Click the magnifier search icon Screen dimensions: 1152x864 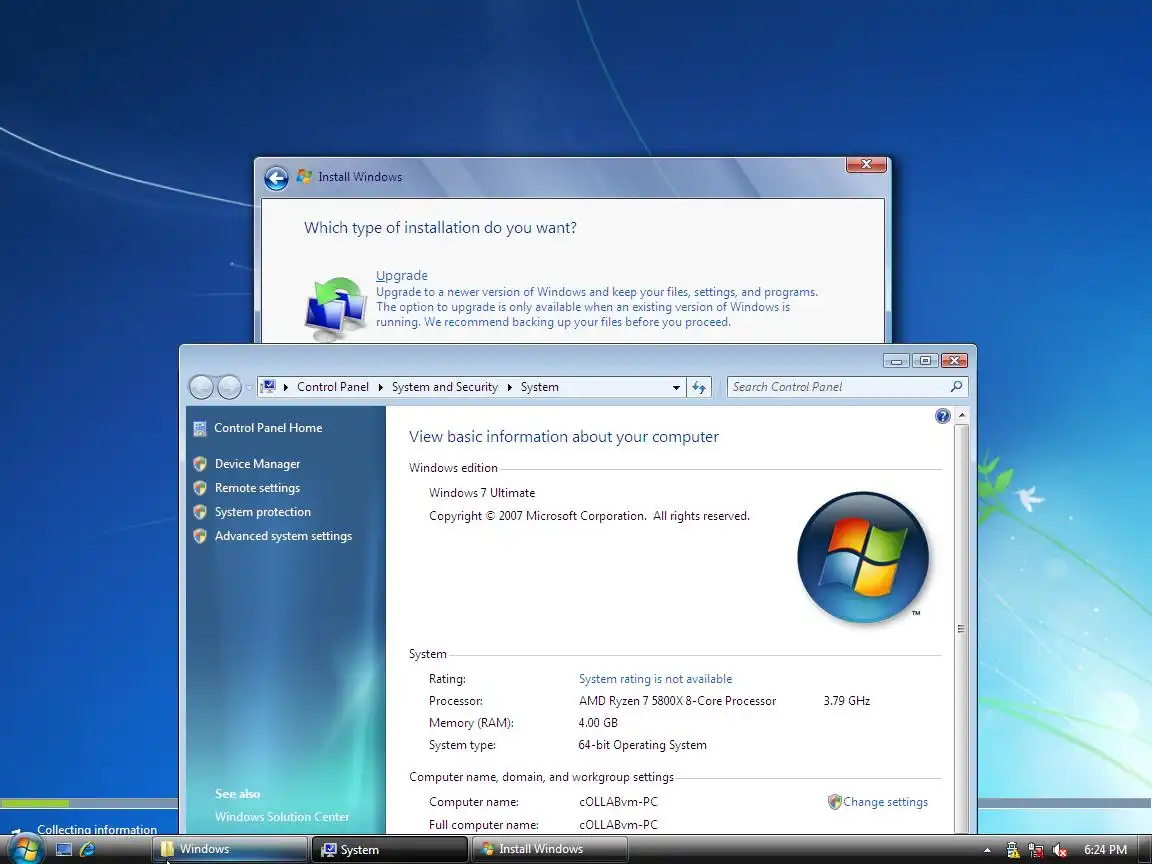click(x=956, y=386)
